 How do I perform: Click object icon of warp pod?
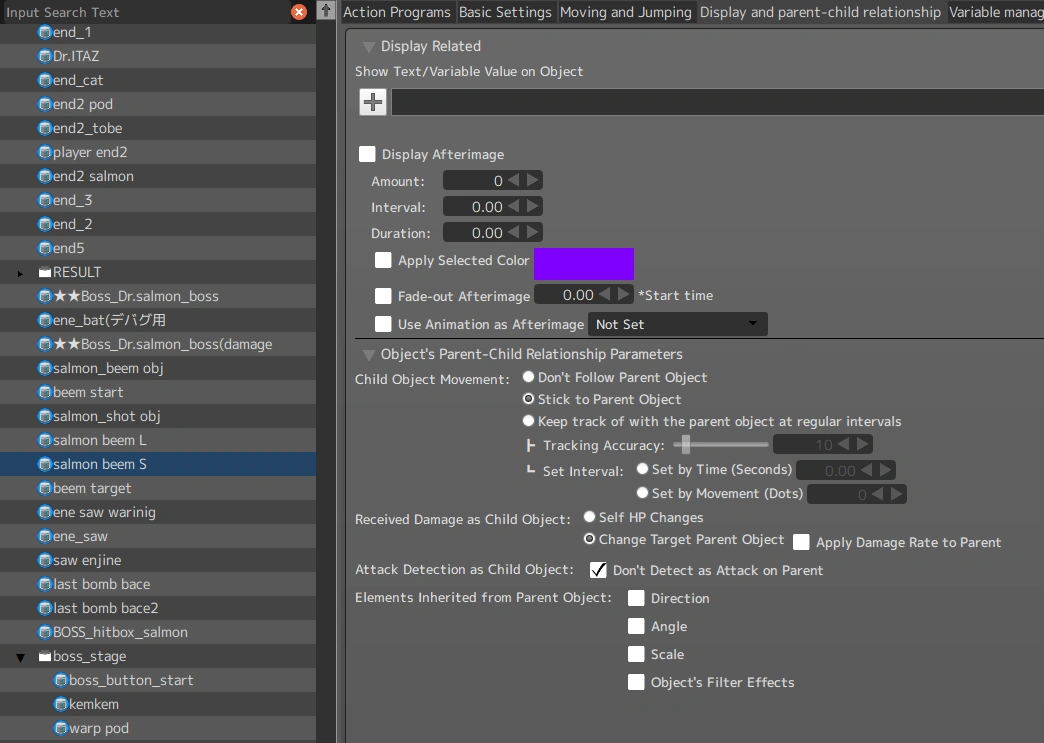tap(61, 728)
